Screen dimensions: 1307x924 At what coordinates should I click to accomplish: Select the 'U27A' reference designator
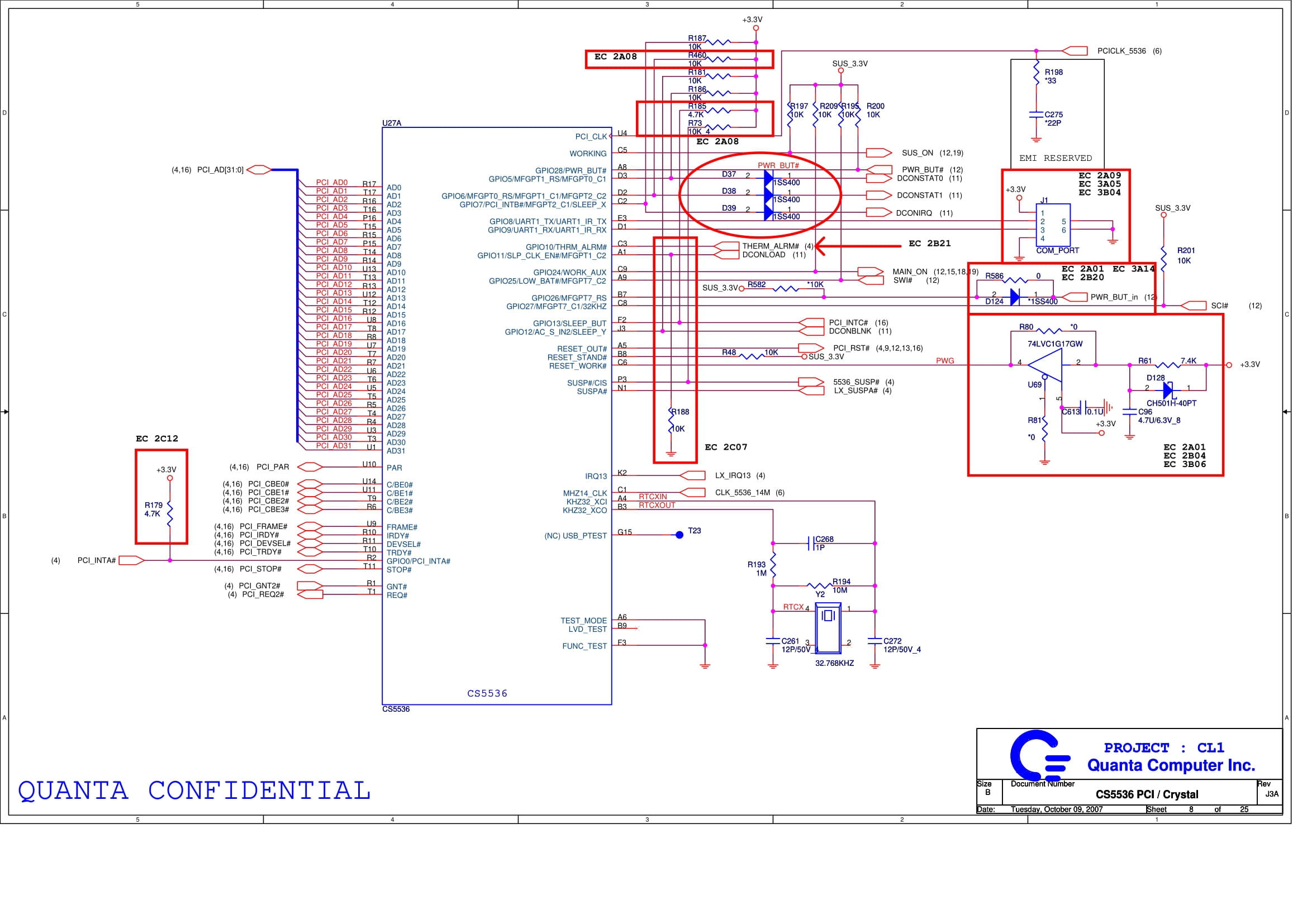pos(392,123)
